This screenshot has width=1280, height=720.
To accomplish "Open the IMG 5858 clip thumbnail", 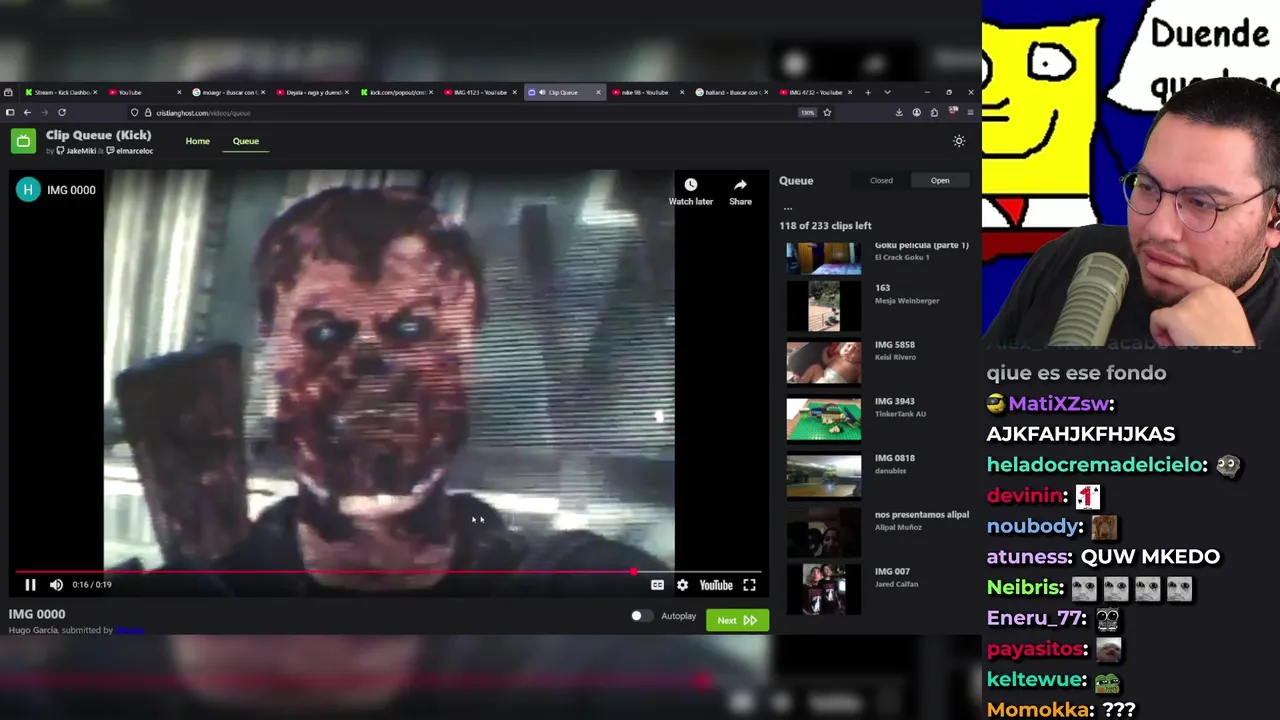I will pos(823,362).
